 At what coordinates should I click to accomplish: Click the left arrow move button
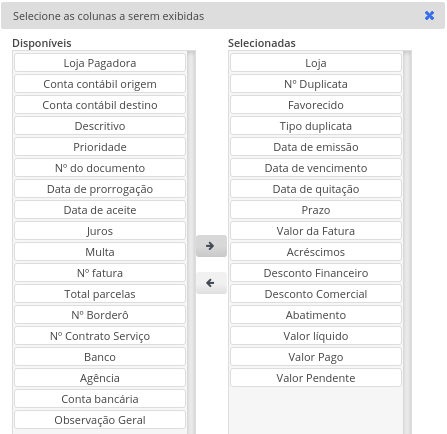click(x=211, y=283)
